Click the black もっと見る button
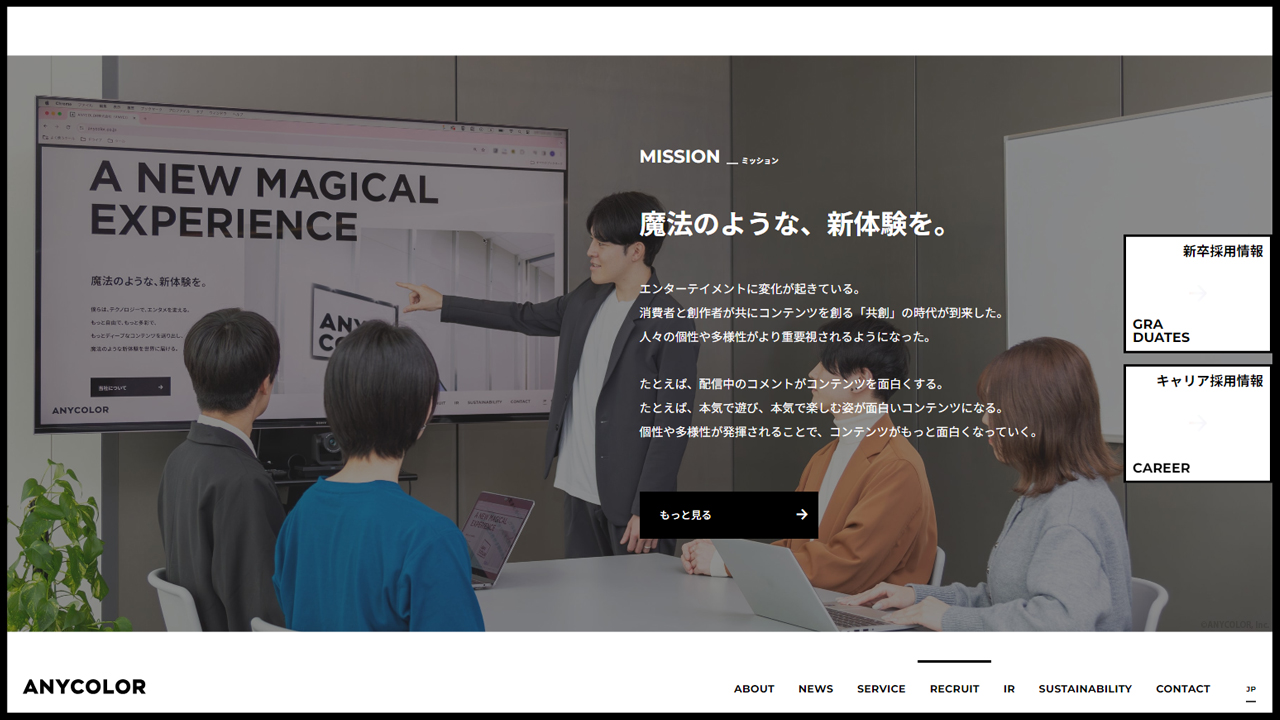 pyautogui.click(x=729, y=515)
